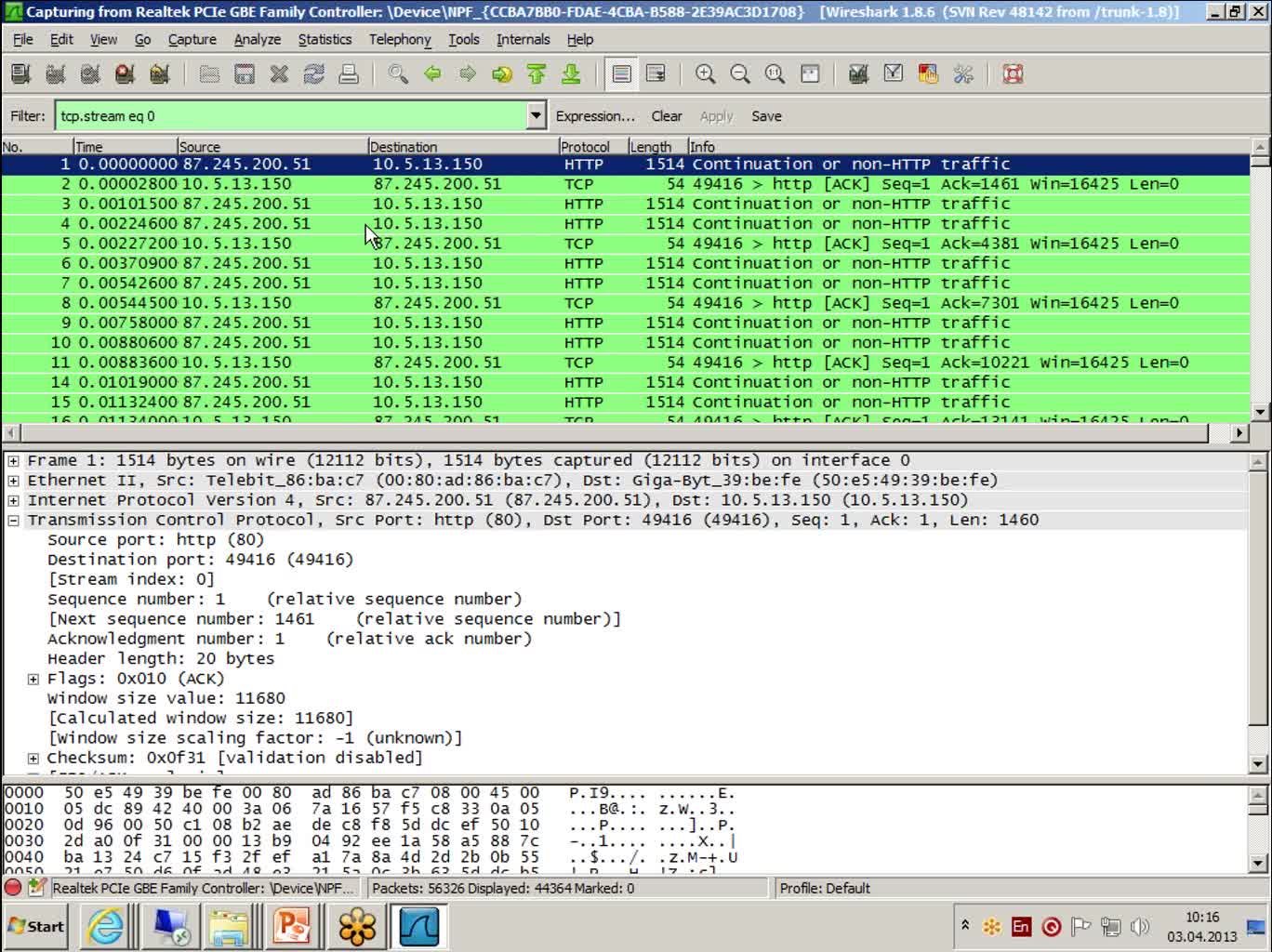The image size is (1272, 952).
Task: Go back in packet history
Action: click(x=432, y=74)
